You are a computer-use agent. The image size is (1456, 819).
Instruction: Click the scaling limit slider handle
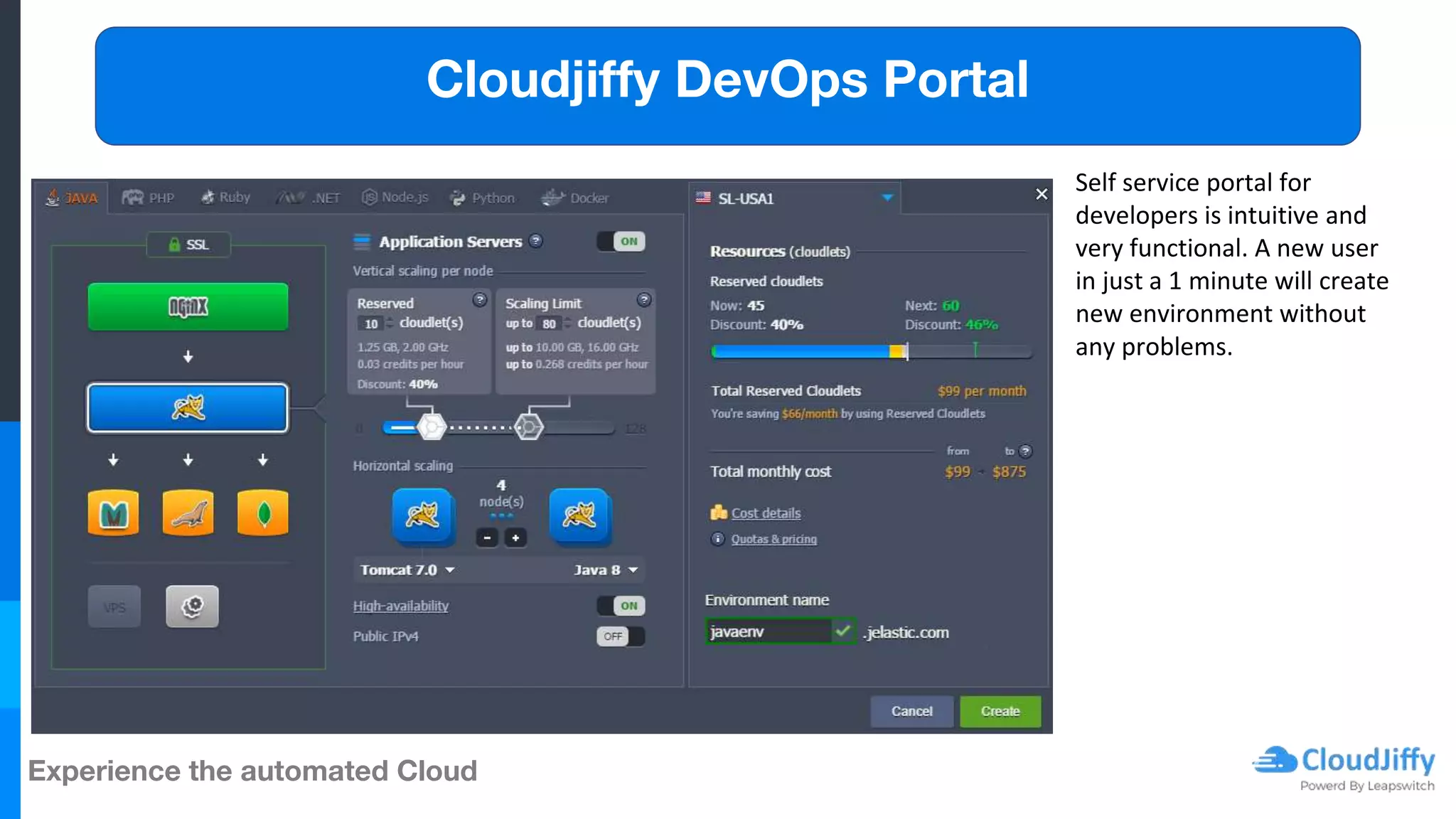[528, 427]
